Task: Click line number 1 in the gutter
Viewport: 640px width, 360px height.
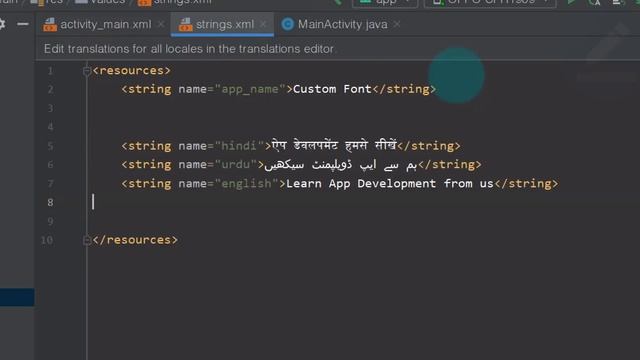Action: [x=50, y=71]
